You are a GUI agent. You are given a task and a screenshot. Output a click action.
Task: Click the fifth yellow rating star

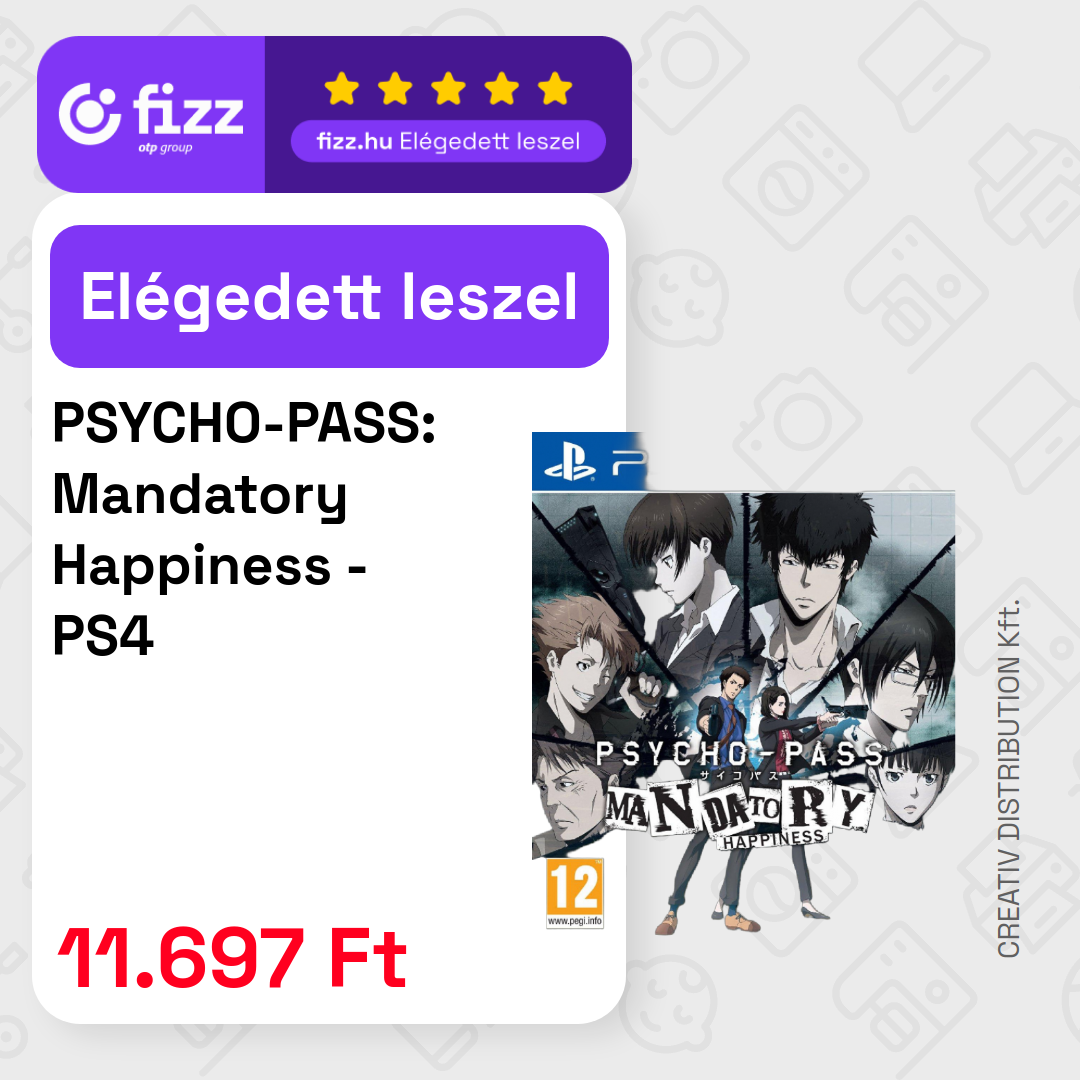point(555,88)
